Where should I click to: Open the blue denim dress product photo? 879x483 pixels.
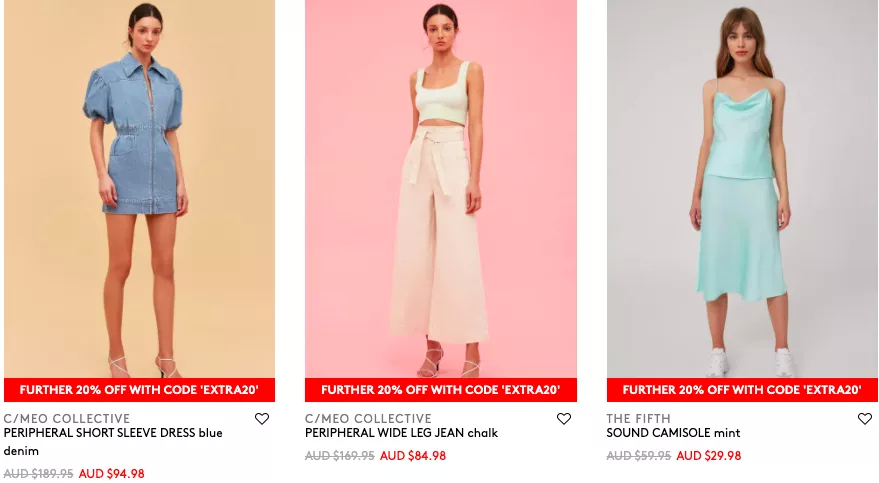click(x=140, y=189)
